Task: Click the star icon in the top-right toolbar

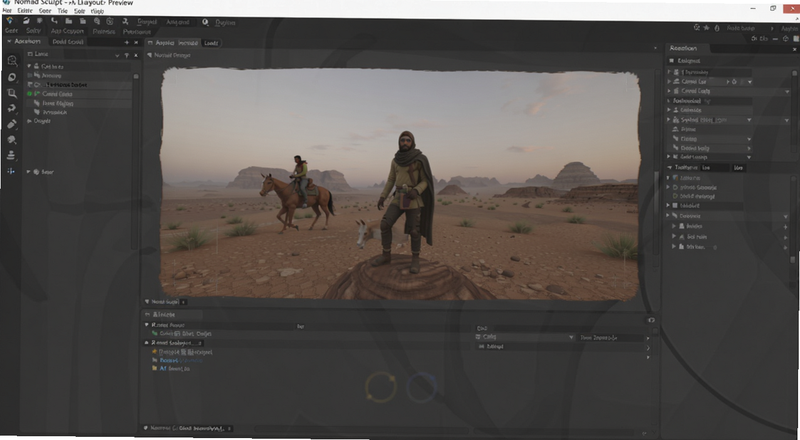Action: 707,28
